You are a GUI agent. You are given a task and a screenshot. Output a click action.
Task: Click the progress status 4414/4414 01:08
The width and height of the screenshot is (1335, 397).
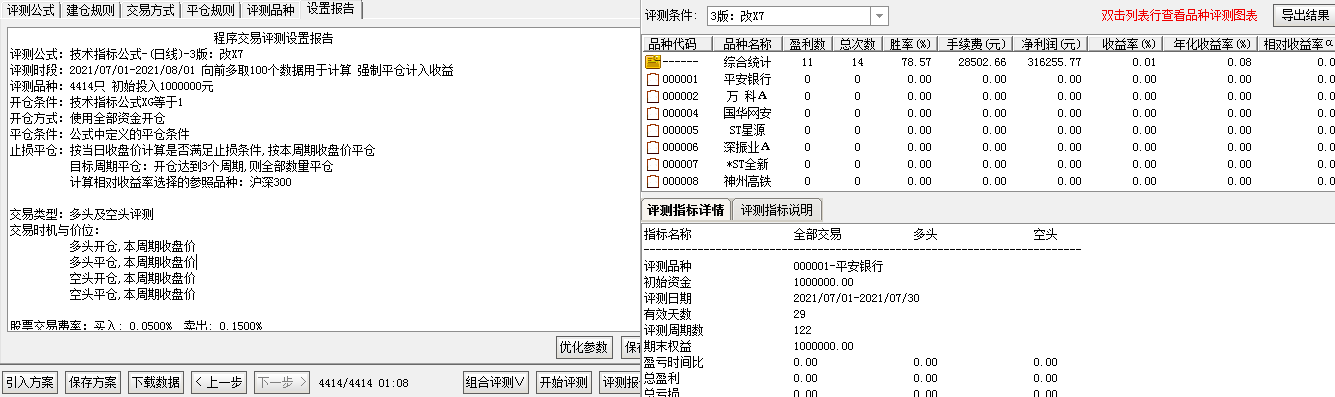tap(363, 382)
